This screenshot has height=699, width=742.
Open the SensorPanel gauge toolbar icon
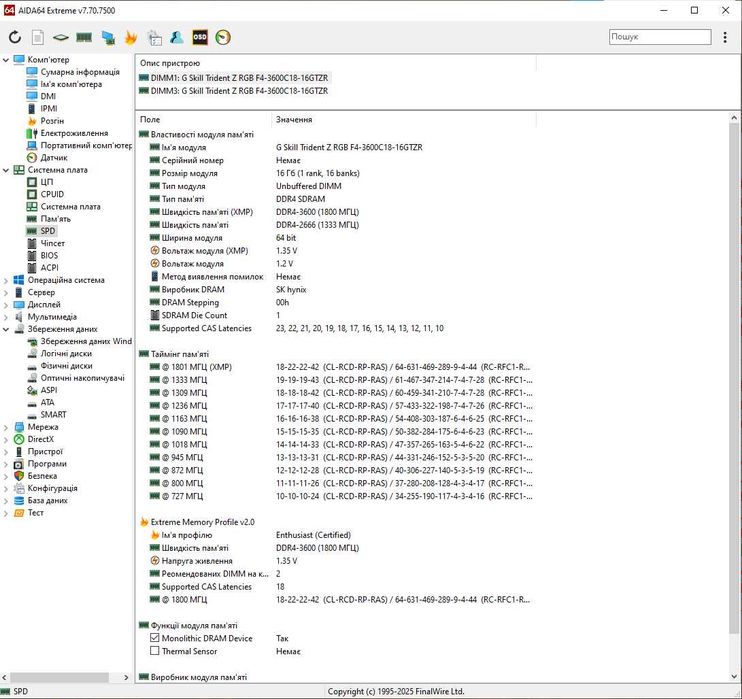click(223, 37)
